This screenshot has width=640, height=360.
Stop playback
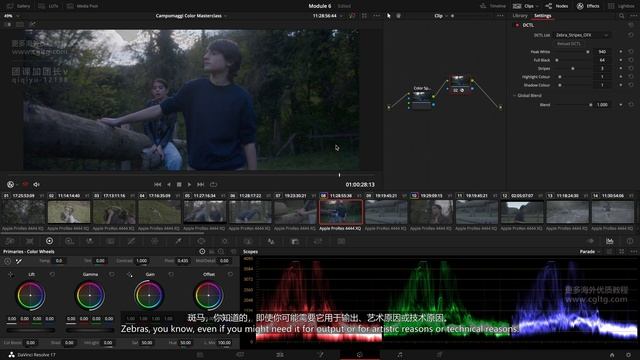pos(179,184)
